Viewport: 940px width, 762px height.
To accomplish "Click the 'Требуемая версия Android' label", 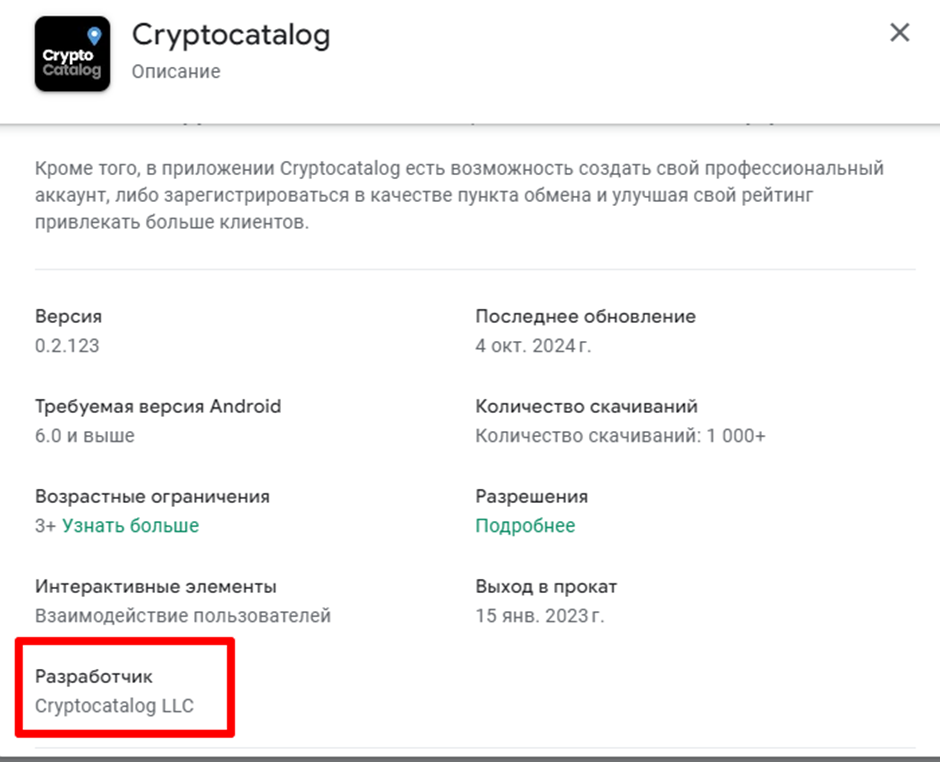I will pyautogui.click(x=158, y=407).
